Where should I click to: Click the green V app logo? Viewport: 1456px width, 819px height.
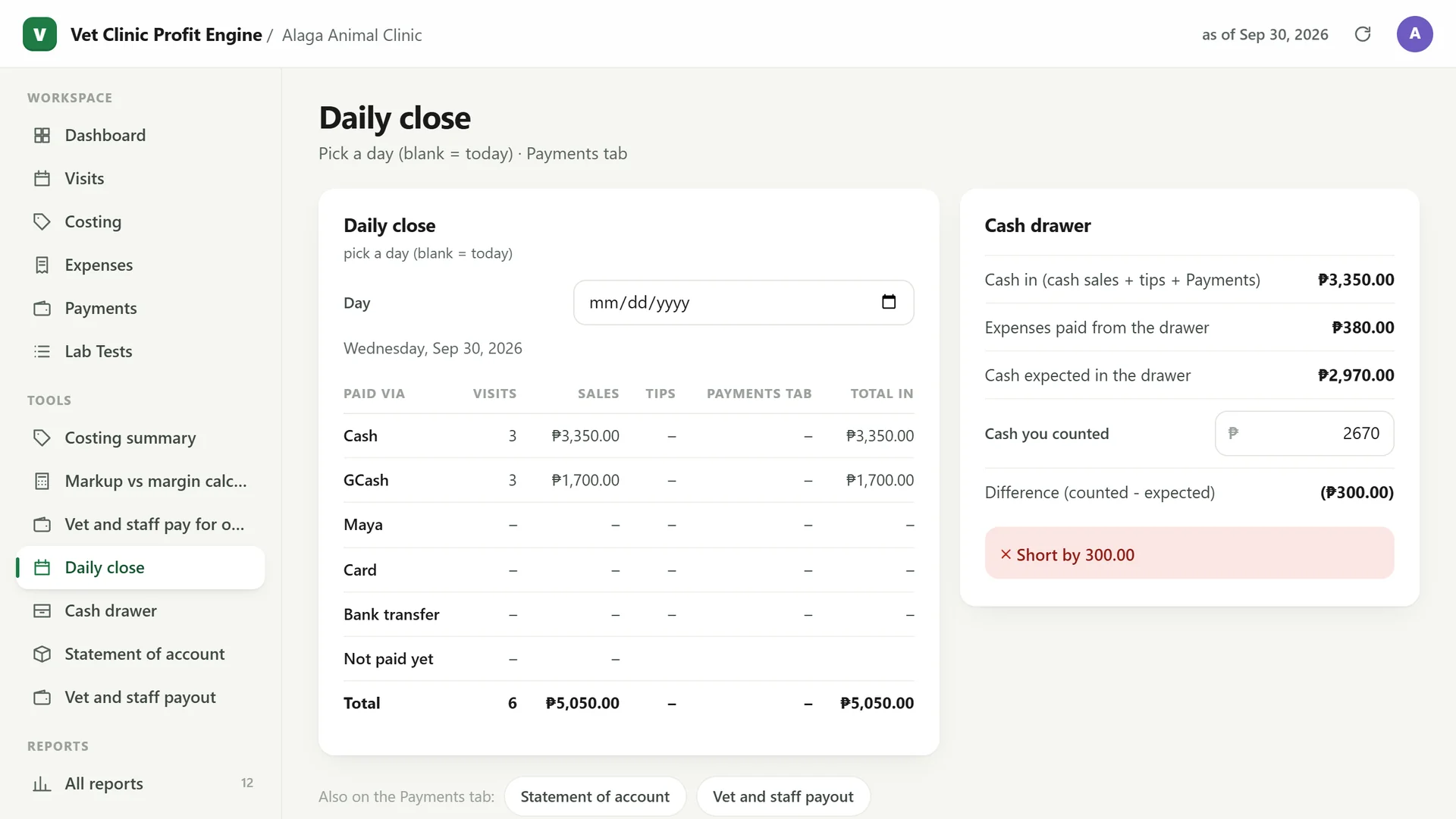coord(39,34)
